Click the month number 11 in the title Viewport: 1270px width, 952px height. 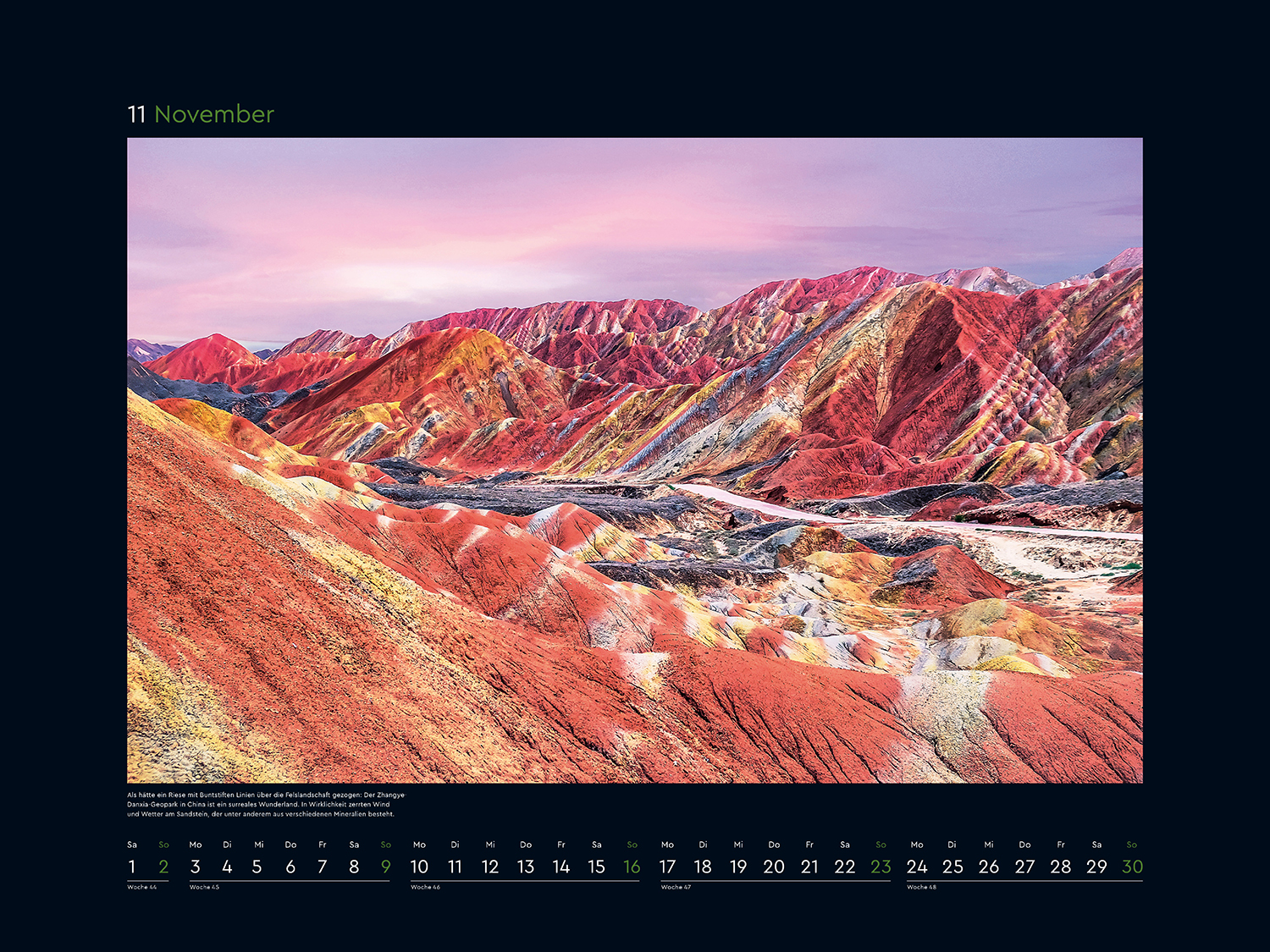pos(136,114)
